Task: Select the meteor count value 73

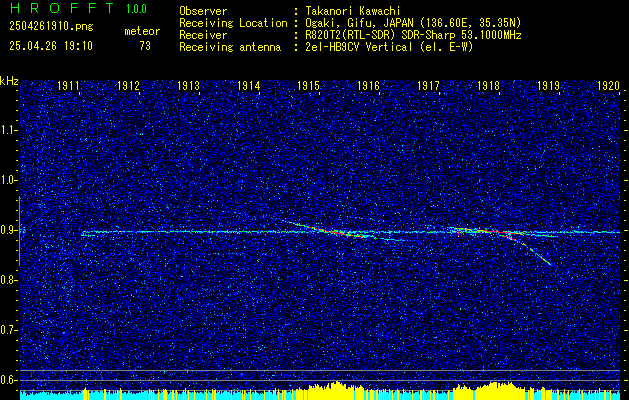Action: (x=145, y=46)
